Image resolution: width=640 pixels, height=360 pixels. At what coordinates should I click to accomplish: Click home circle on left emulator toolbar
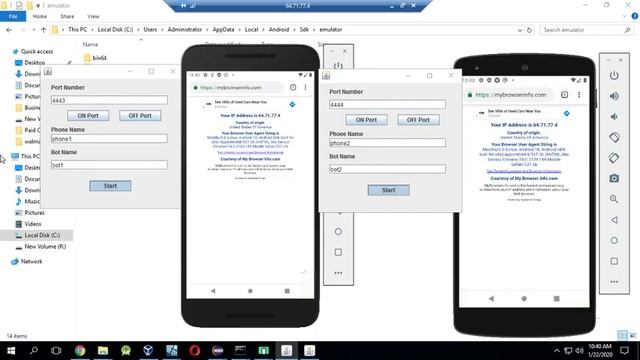pos(338,231)
